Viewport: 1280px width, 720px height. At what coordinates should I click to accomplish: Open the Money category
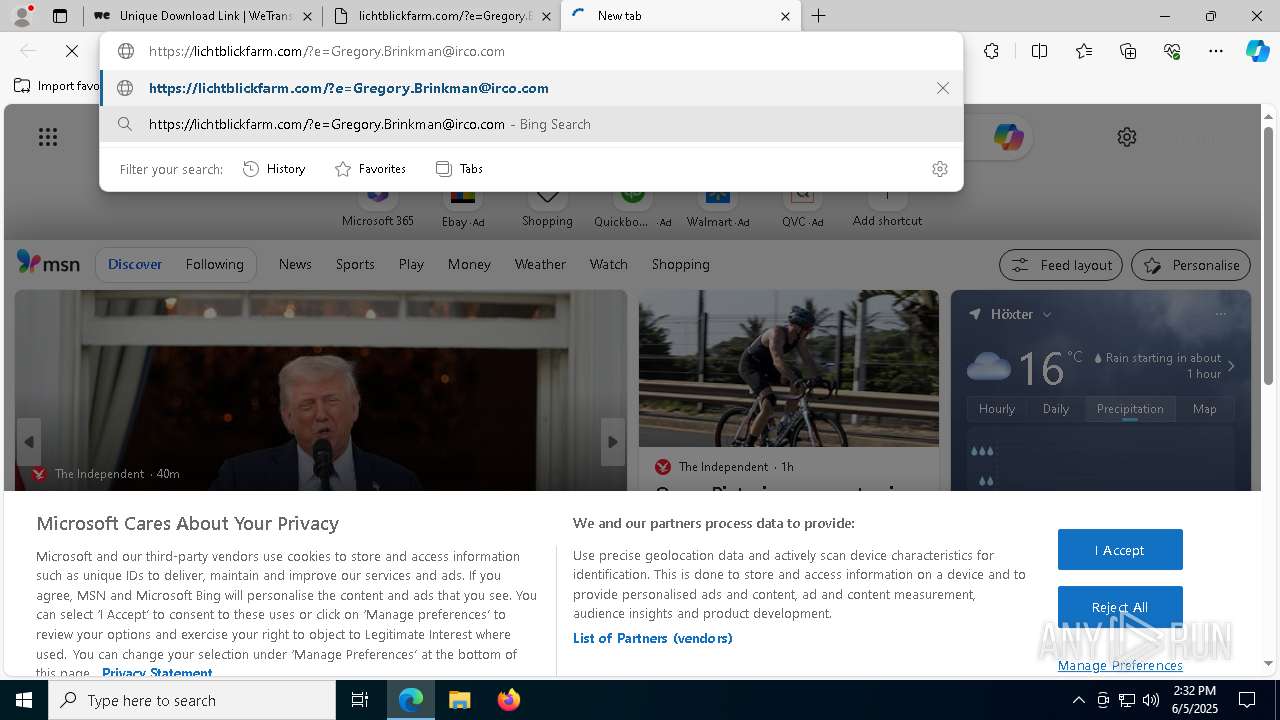coord(469,264)
